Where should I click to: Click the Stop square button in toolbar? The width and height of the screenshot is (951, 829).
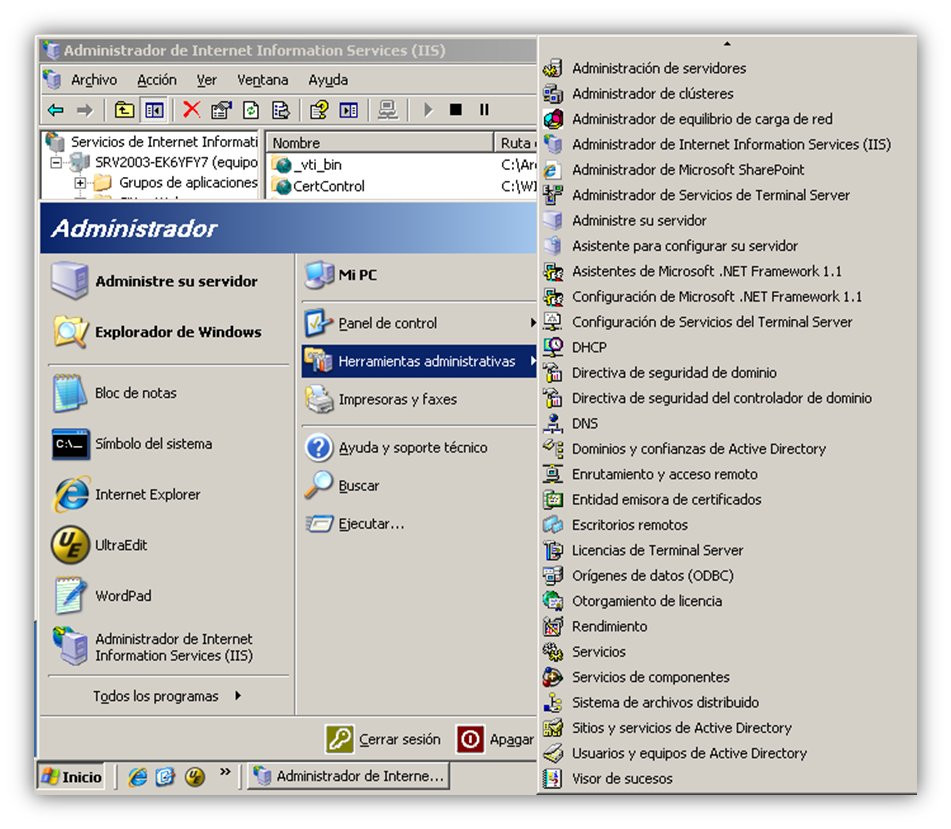[x=455, y=110]
